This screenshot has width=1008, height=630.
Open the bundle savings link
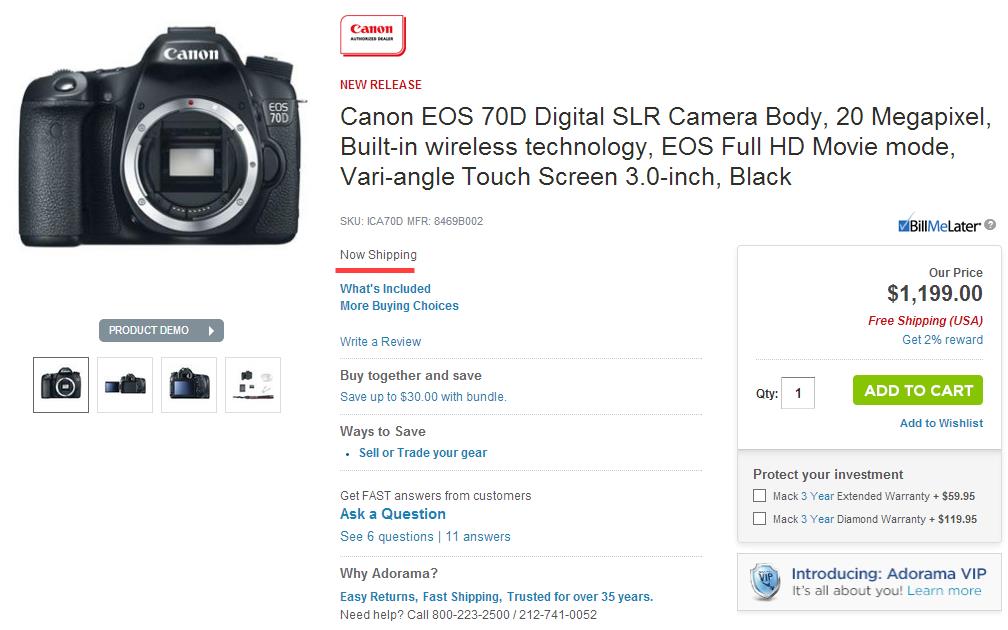point(423,396)
